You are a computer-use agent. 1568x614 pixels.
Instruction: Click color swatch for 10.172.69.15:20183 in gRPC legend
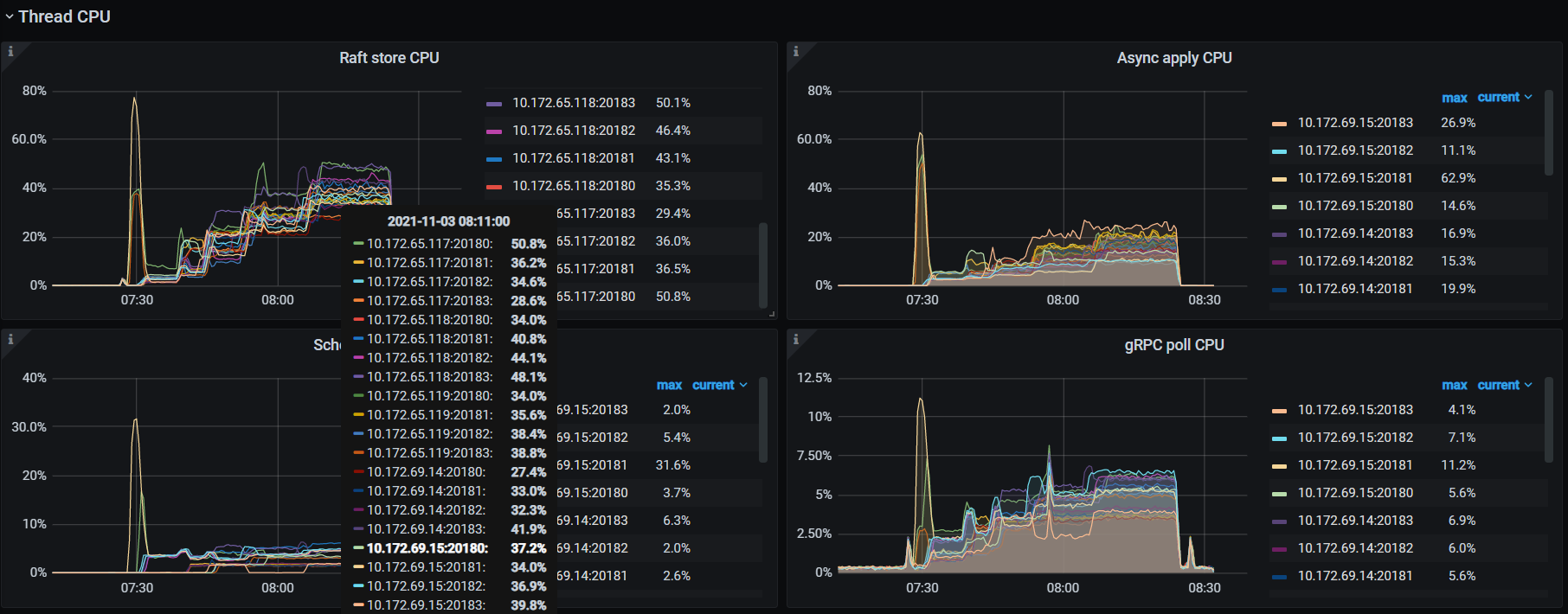click(1279, 411)
